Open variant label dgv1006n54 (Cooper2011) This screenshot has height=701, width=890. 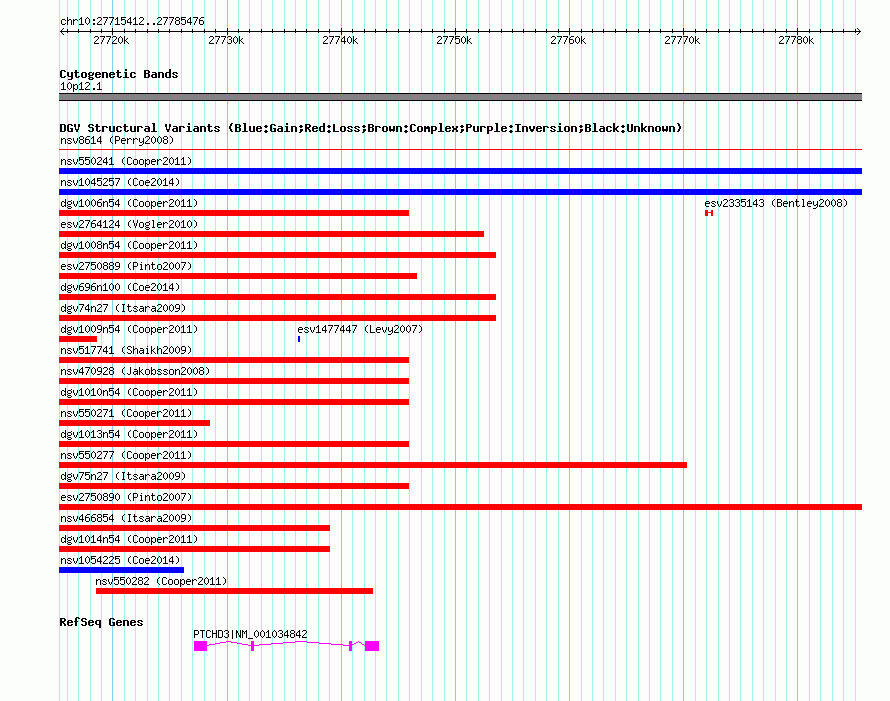[129, 203]
